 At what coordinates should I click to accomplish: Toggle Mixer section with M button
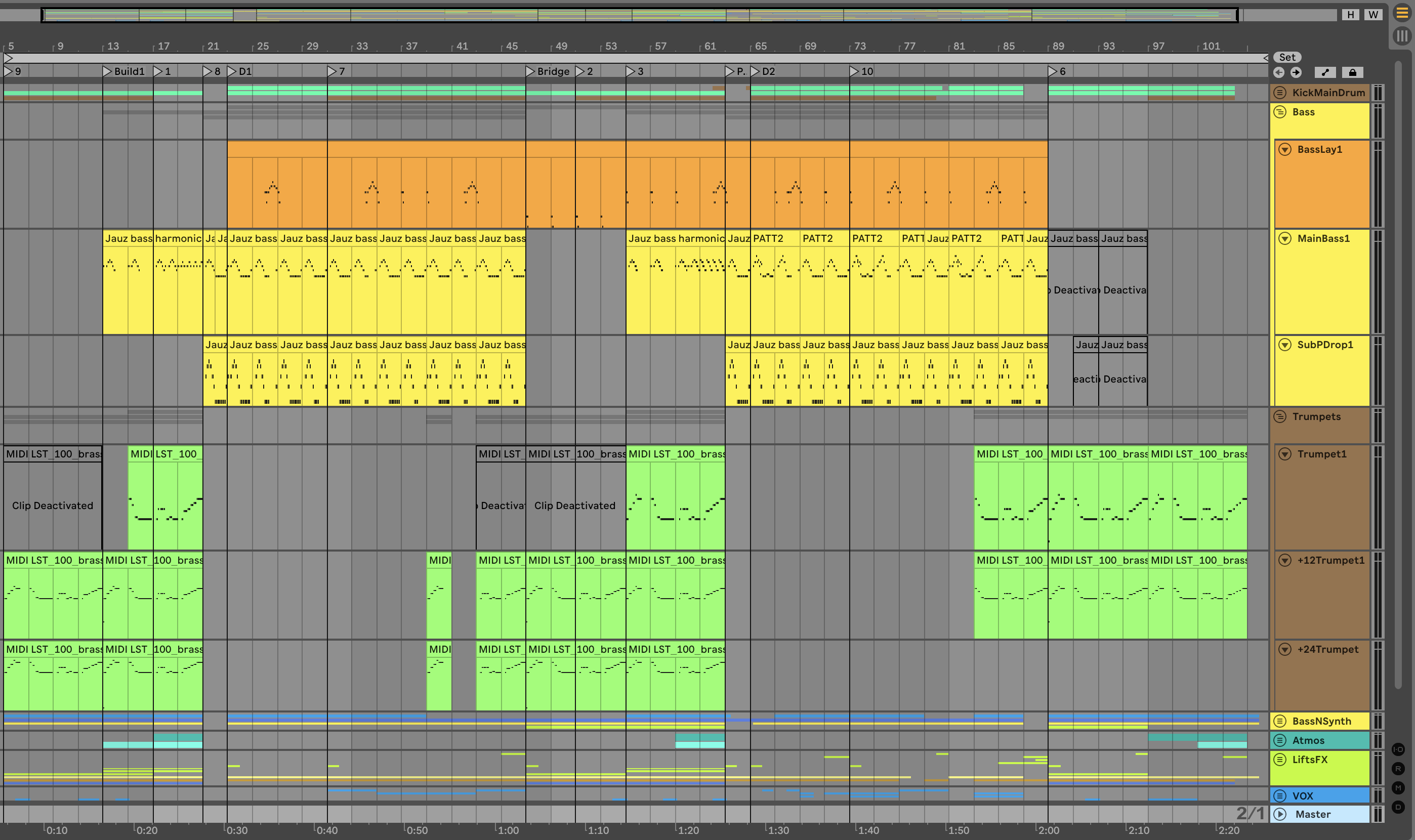1398,788
